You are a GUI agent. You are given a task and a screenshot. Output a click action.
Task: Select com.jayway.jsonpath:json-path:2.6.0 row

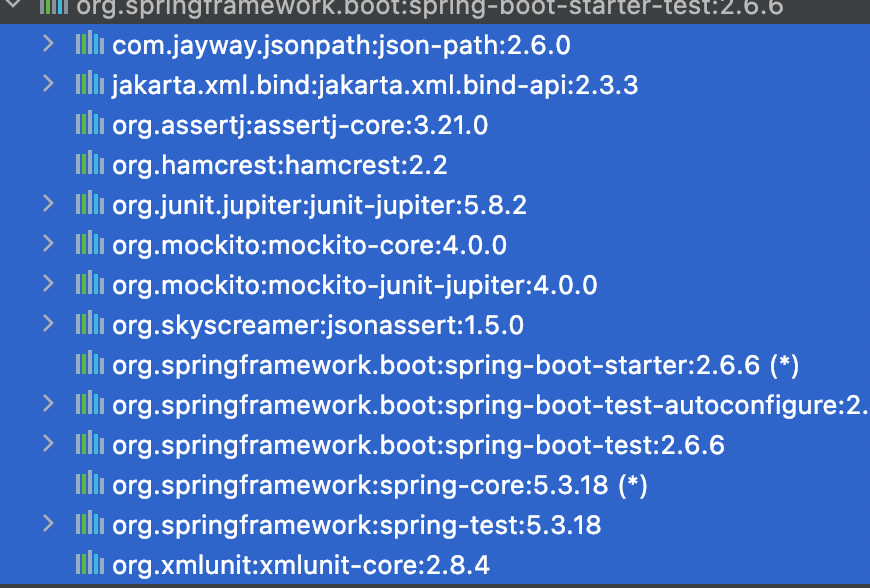pyautogui.click(x=435, y=44)
